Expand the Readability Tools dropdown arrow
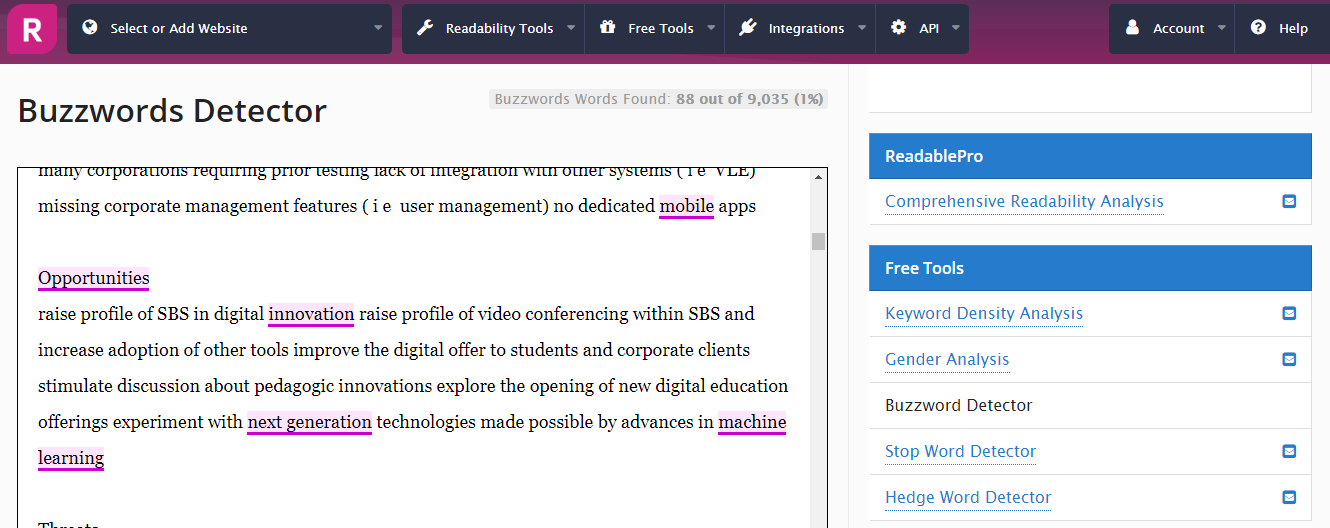1330x528 pixels. click(x=571, y=28)
